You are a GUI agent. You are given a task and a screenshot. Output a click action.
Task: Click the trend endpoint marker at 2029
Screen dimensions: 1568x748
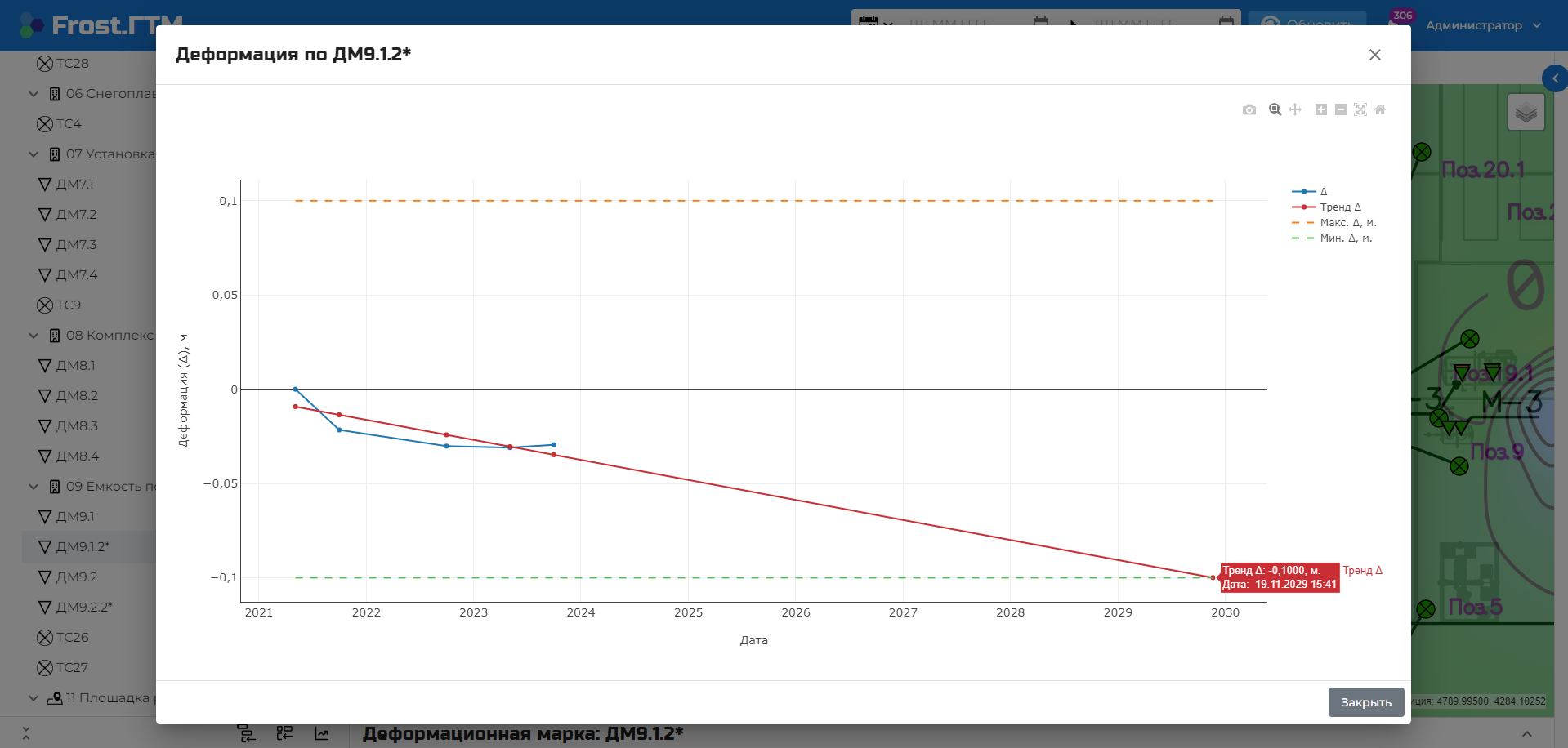click(x=1213, y=577)
